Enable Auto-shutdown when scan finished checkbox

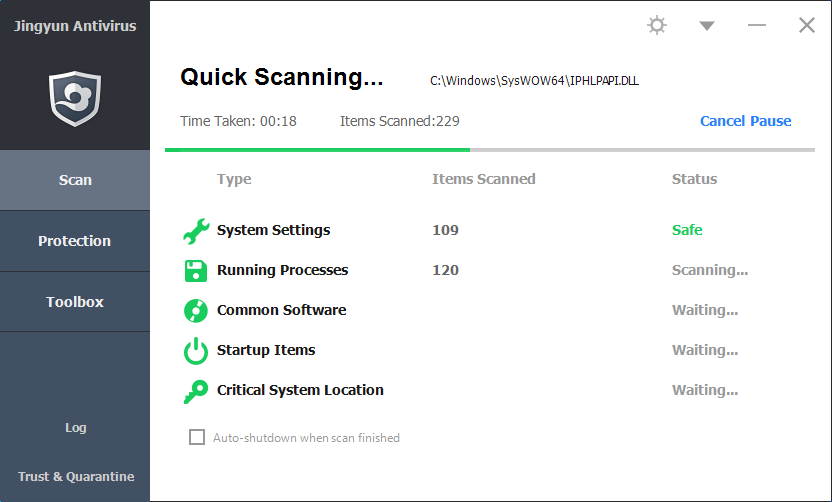(x=197, y=437)
